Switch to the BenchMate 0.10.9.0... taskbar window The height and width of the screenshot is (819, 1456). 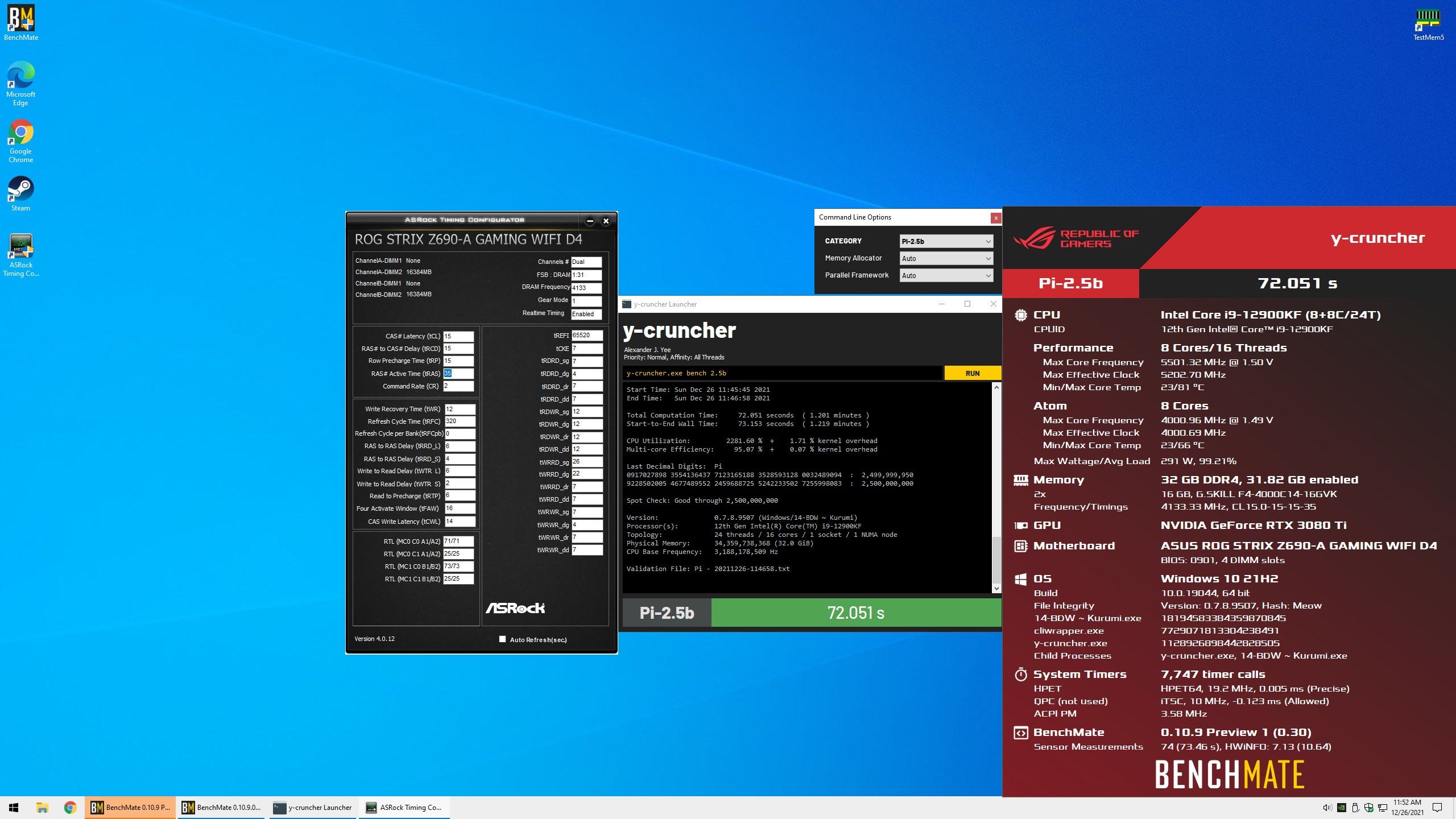(222, 807)
